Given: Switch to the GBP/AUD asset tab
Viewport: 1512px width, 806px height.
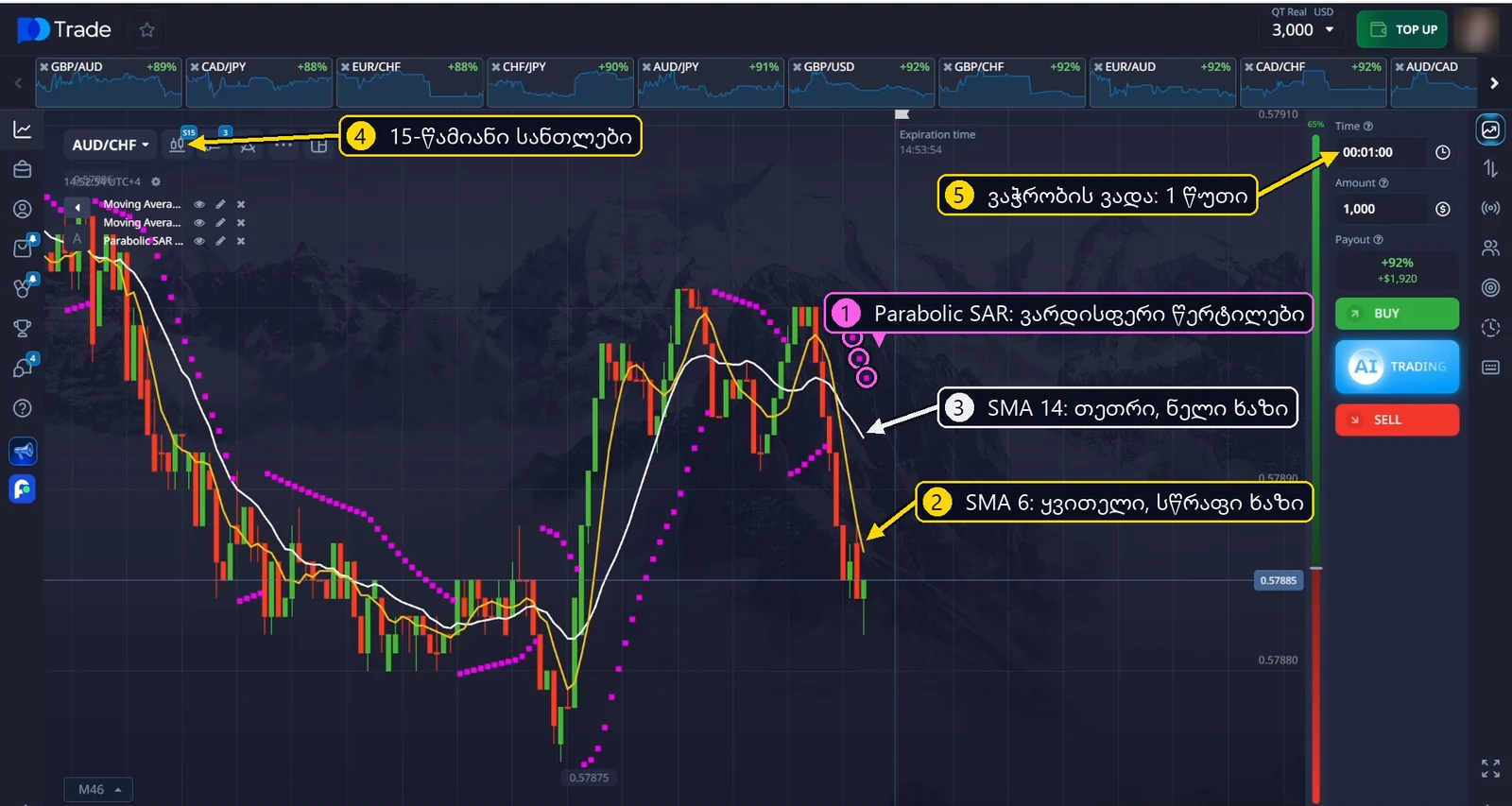Looking at the screenshot, I should (108, 81).
